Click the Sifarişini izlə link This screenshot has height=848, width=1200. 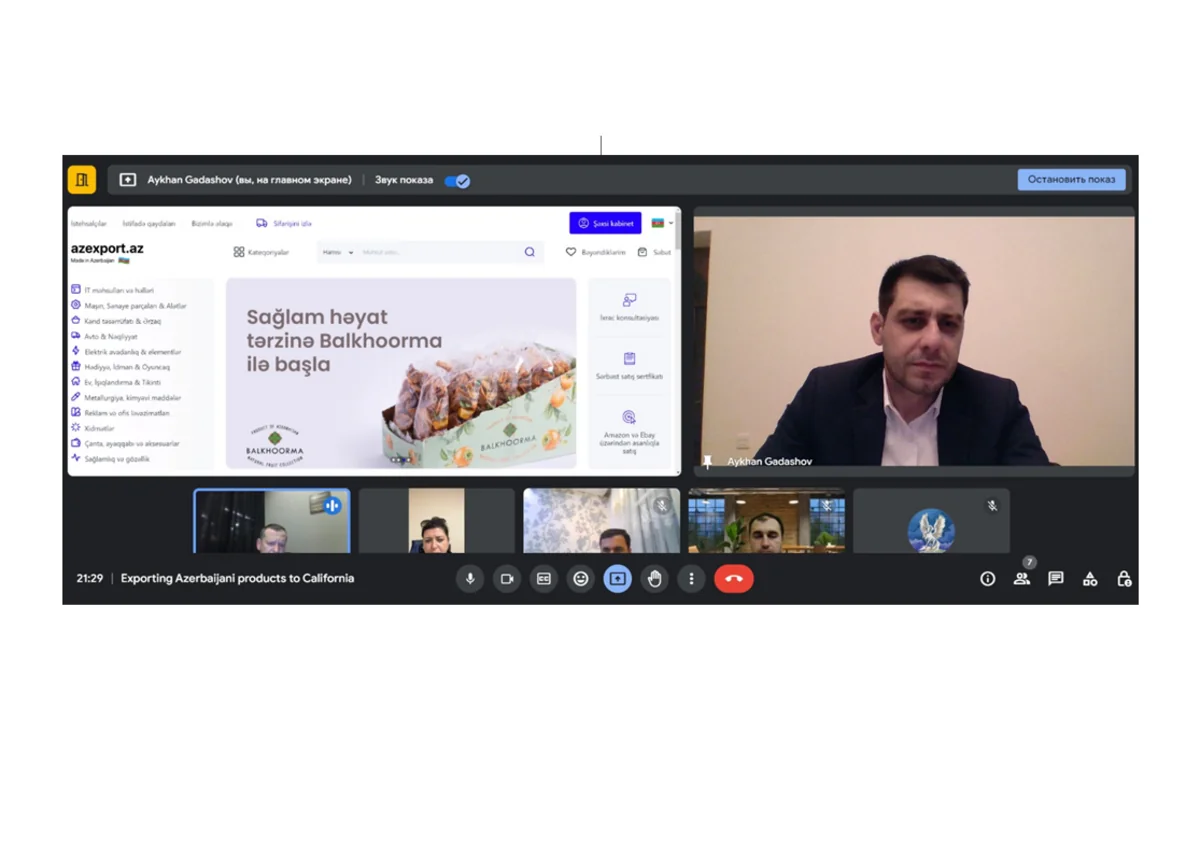pyautogui.click(x=284, y=223)
